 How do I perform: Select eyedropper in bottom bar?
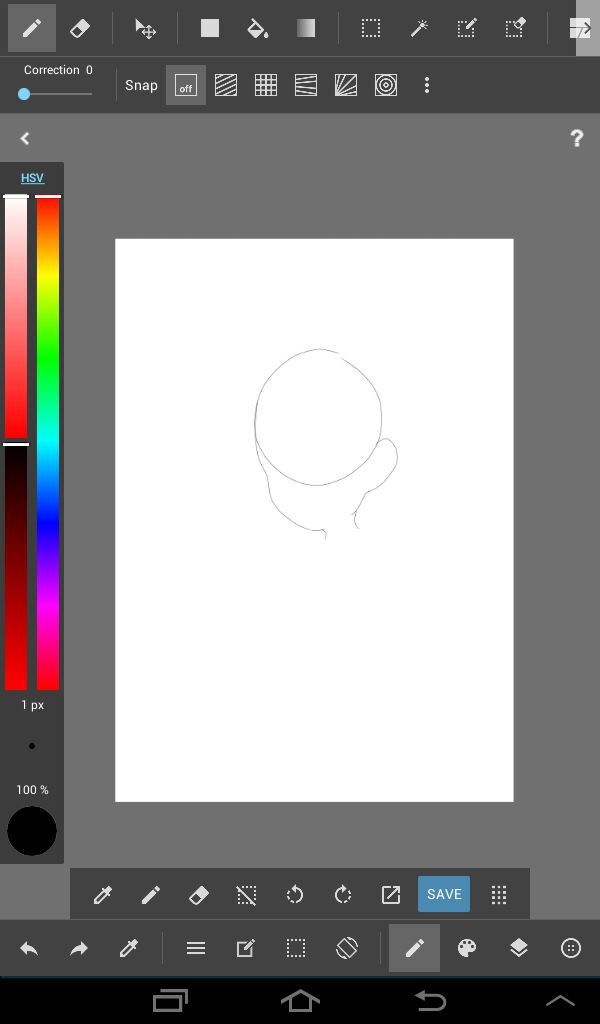(x=129, y=948)
